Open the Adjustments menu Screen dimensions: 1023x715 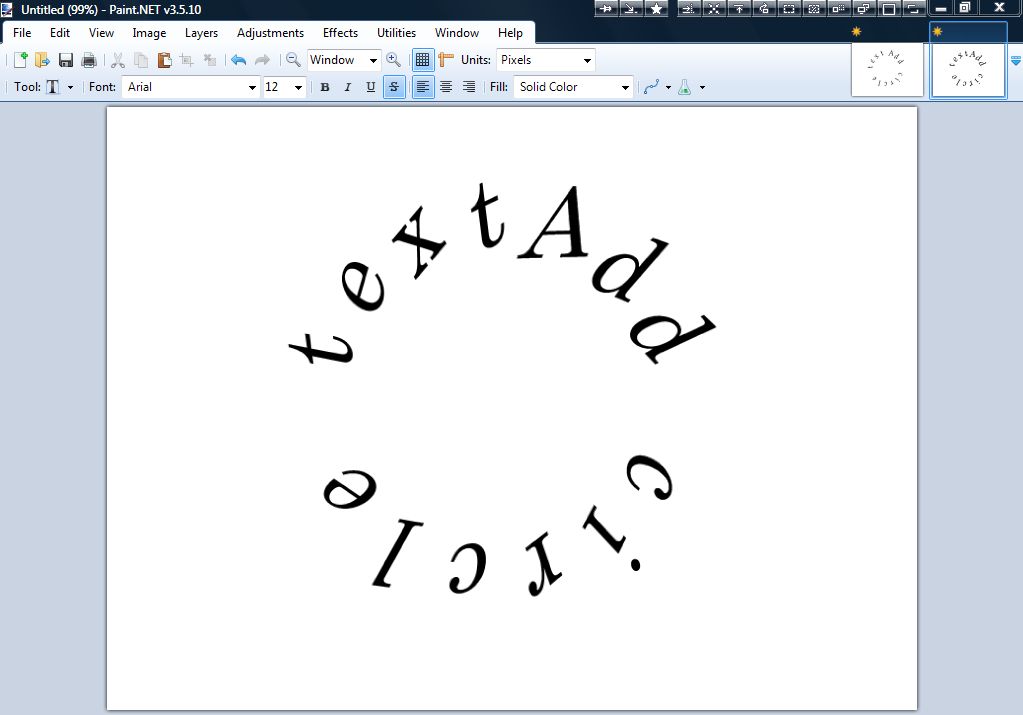270,32
